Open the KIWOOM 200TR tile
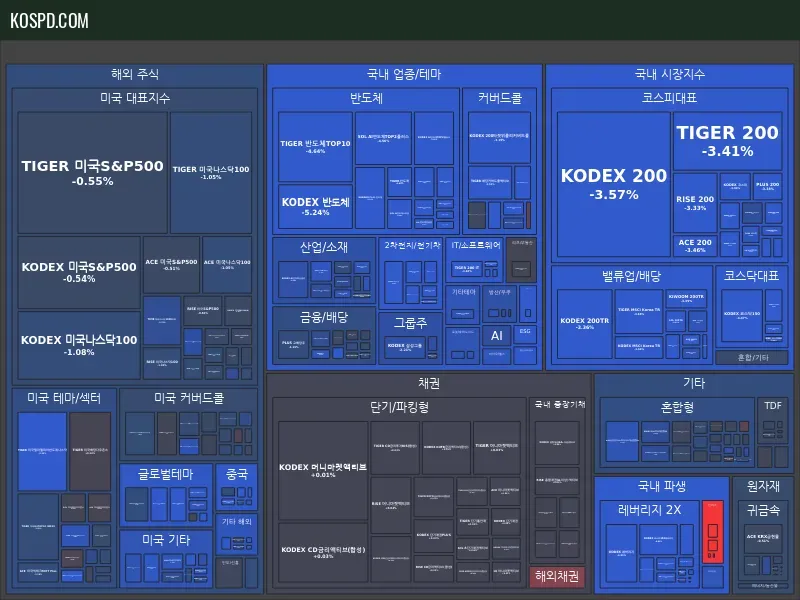The width and height of the screenshot is (800, 600). click(686, 298)
